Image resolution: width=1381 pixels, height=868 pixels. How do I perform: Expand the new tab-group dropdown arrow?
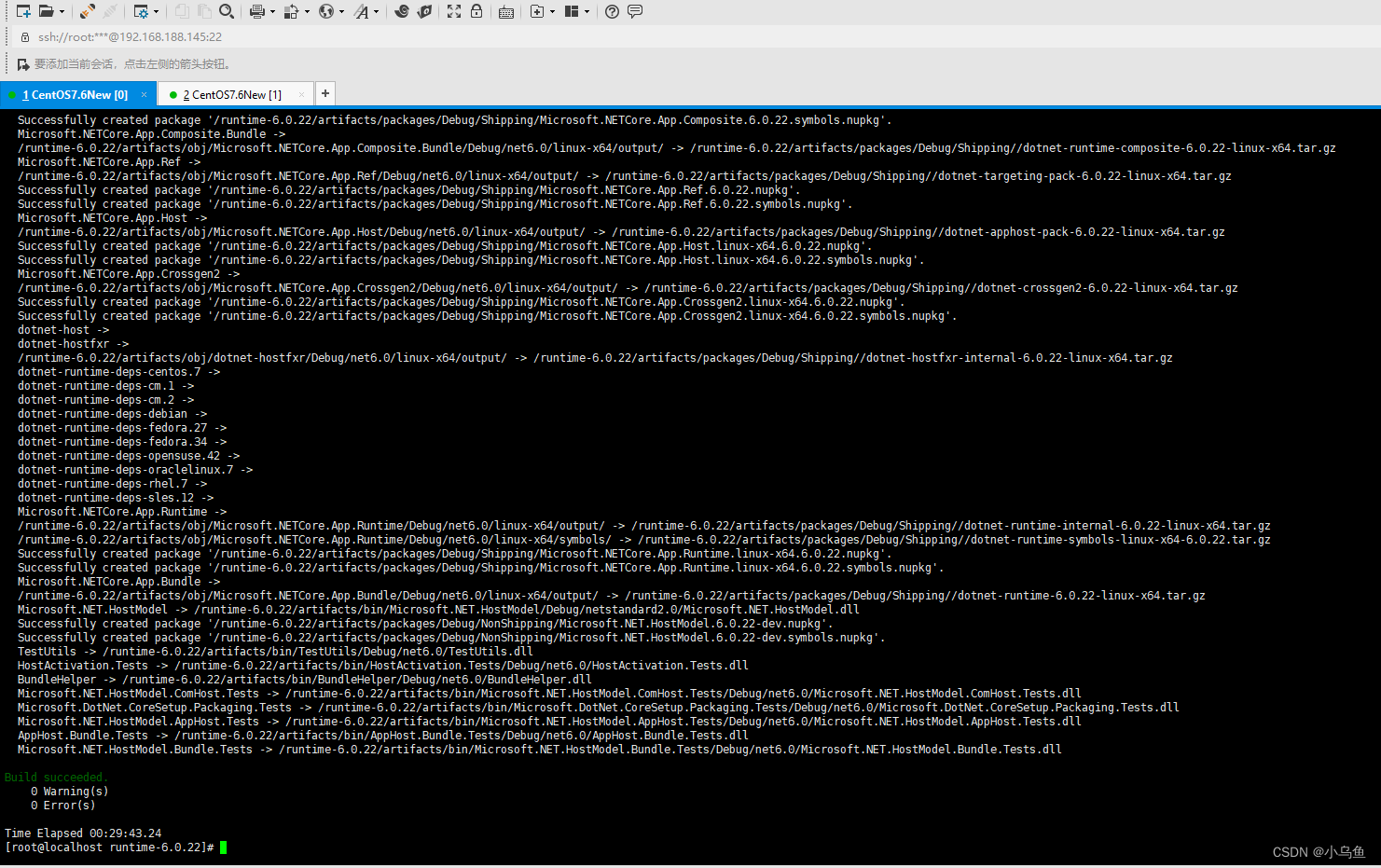(552, 12)
